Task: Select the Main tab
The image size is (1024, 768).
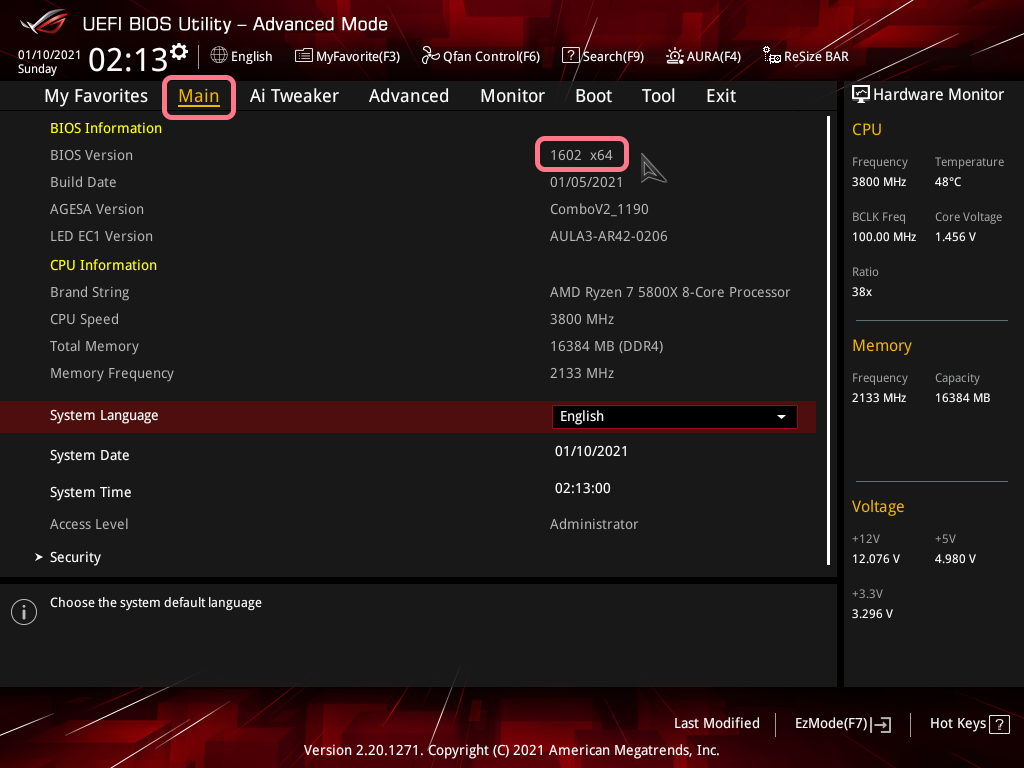Action: coord(199,96)
